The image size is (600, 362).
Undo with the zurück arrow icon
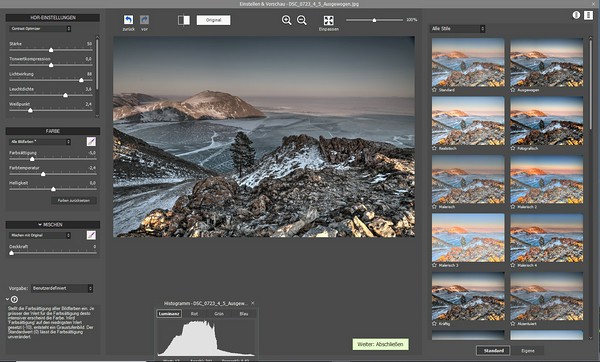pyautogui.click(x=128, y=20)
